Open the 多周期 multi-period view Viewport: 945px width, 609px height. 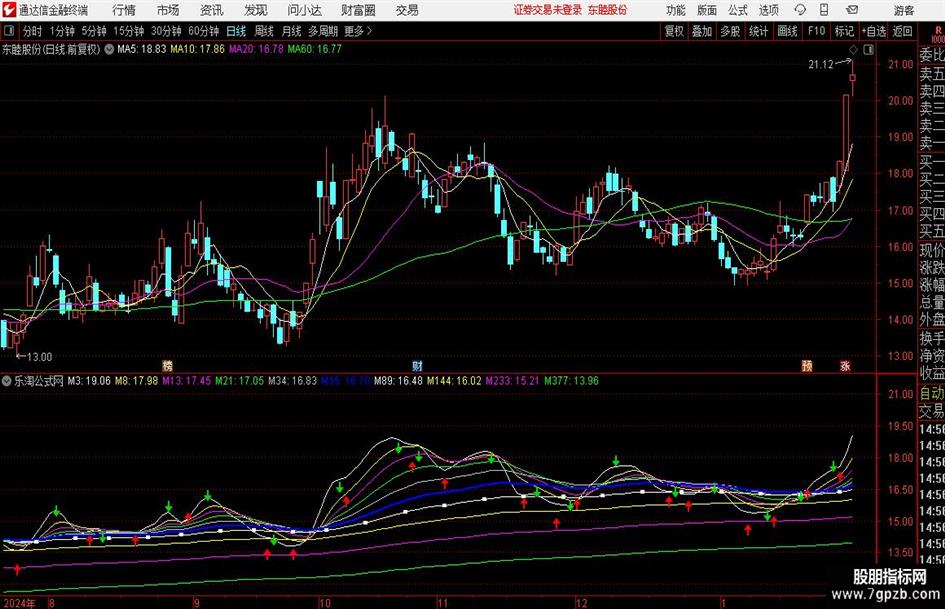pyautogui.click(x=323, y=31)
